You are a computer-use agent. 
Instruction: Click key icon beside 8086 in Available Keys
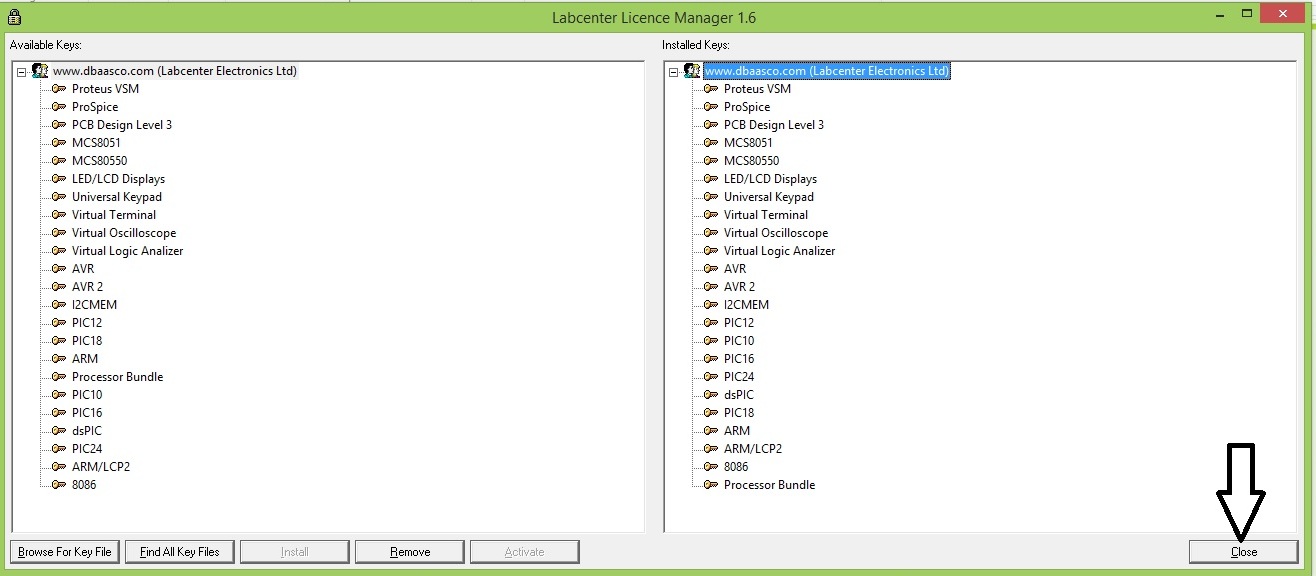tap(59, 485)
